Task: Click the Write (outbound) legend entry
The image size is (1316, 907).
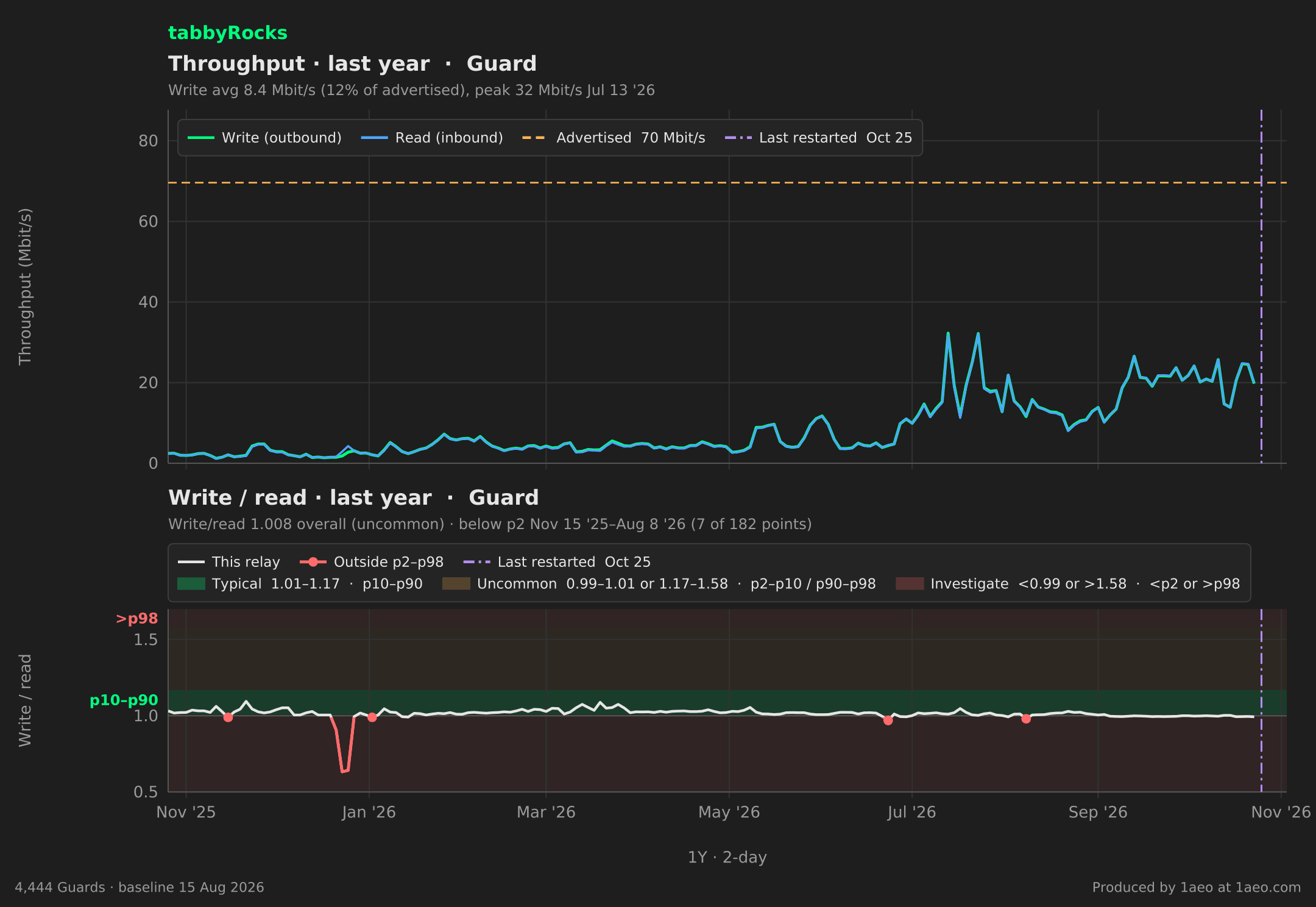Action: (x=264, y=138)
